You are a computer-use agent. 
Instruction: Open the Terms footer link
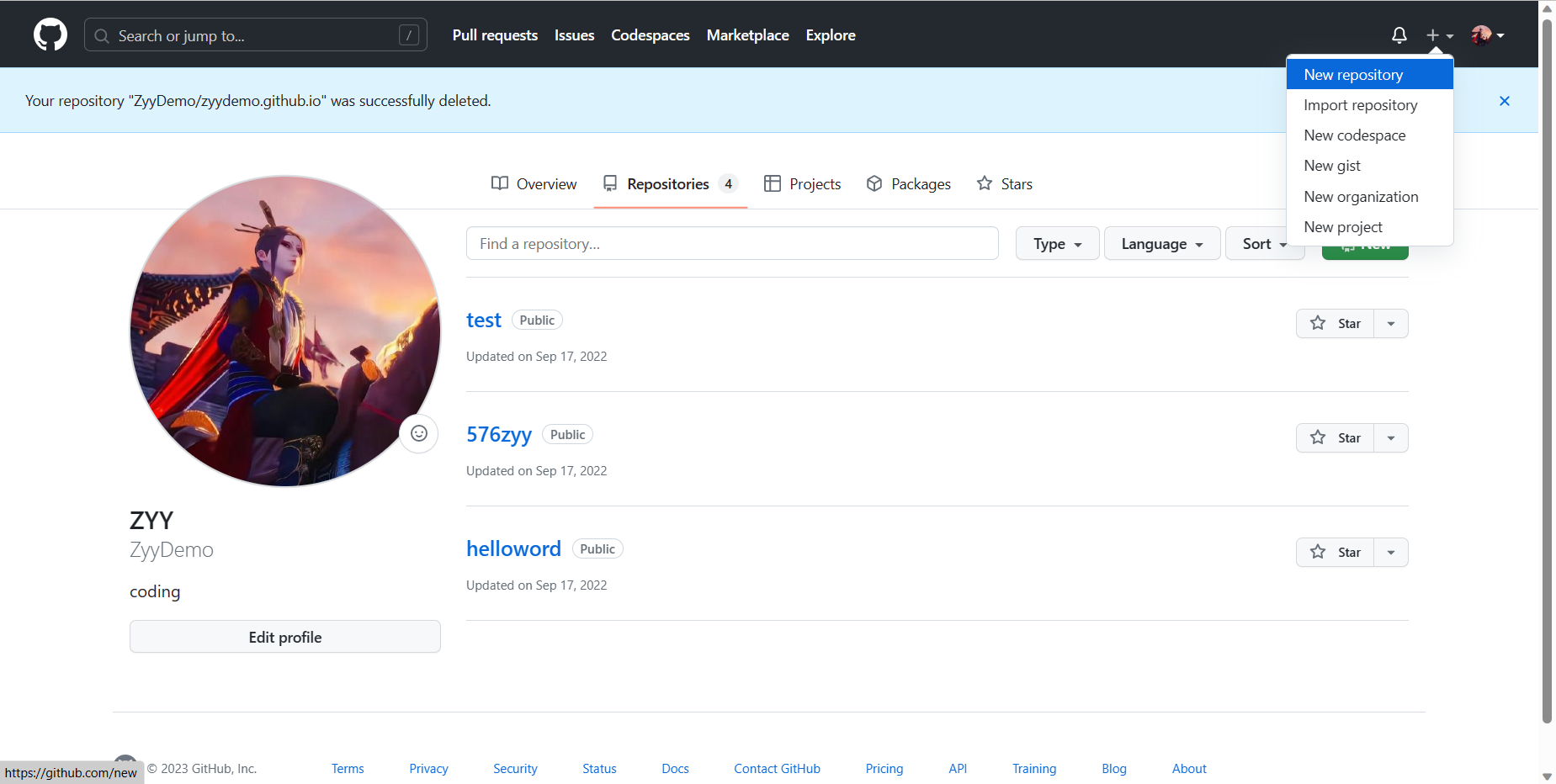[x=348, y=769]
